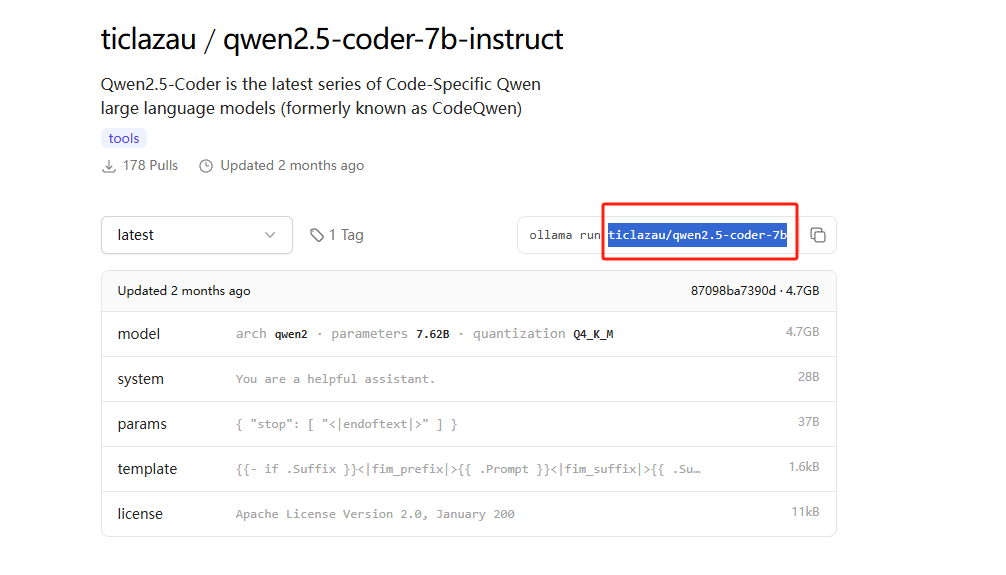Click the download icon near 178 Pulls
The width and height of the screenshot is (1006, 575).
tap(109, 166)
